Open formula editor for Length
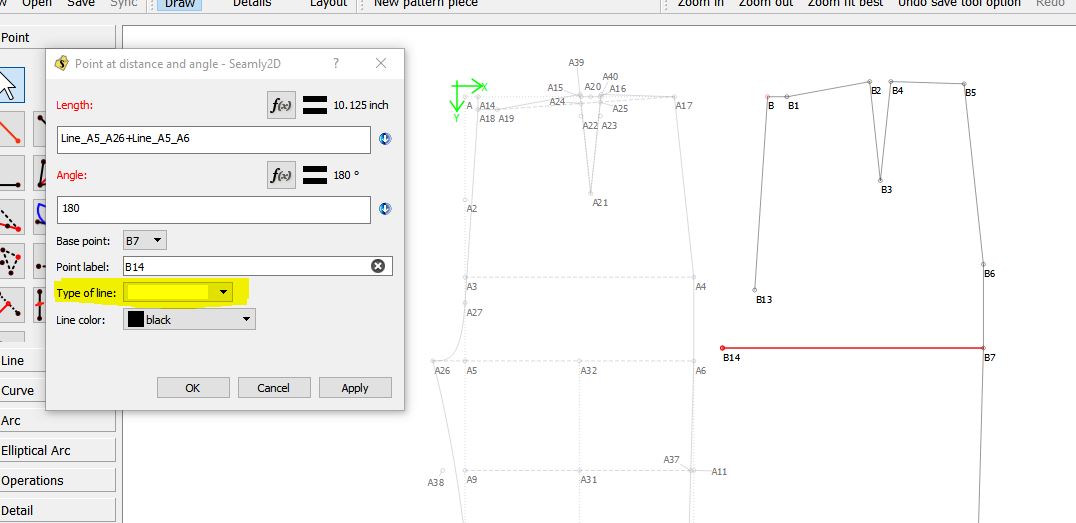This screenshot has height=523, width=1076. point(282,105)
